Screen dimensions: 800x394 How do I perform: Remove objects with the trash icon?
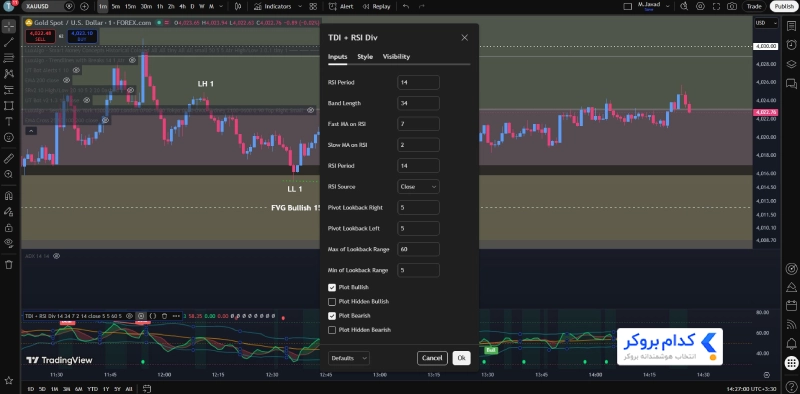(9, 264)
